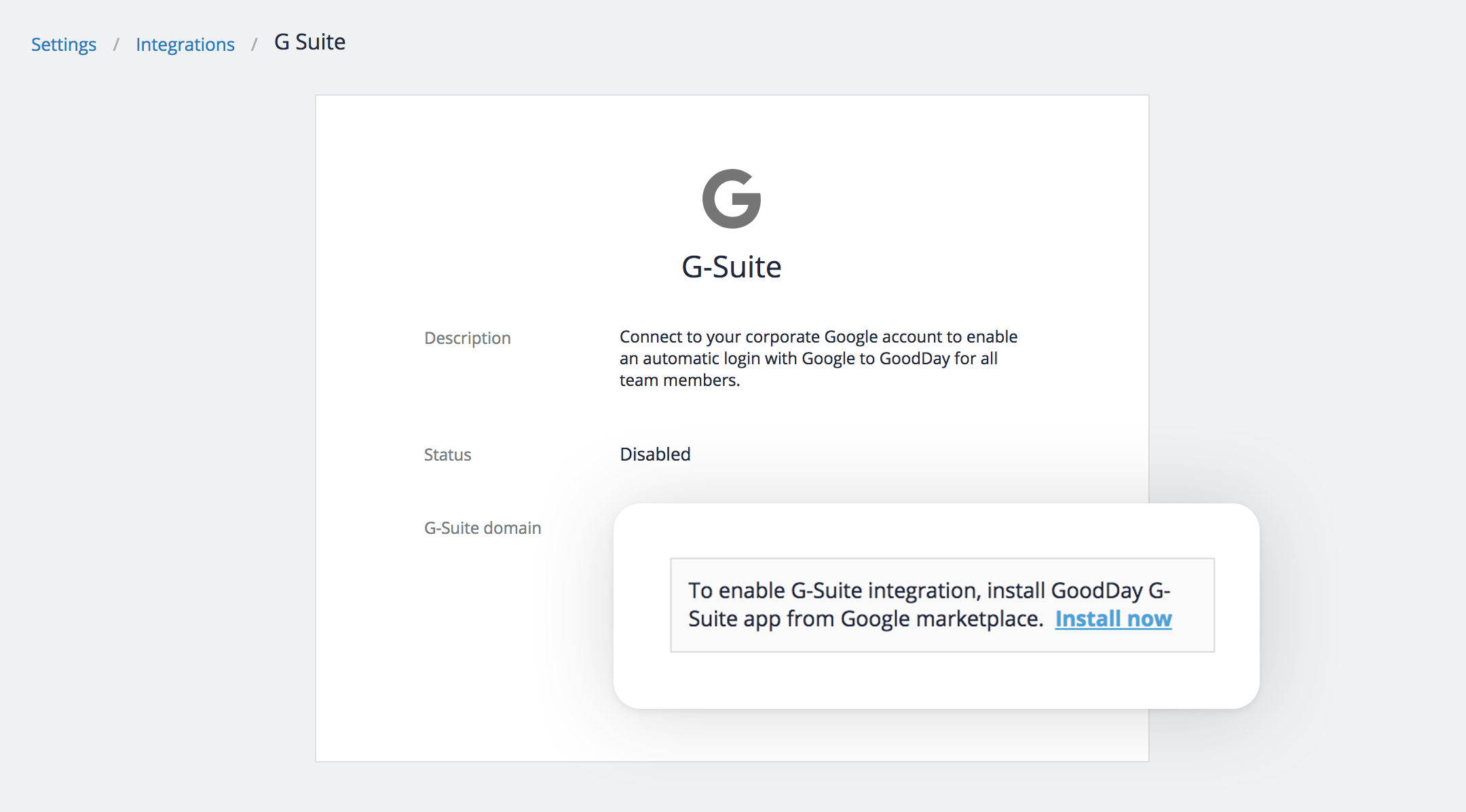Click the Google G logo icon

[732, 199]
